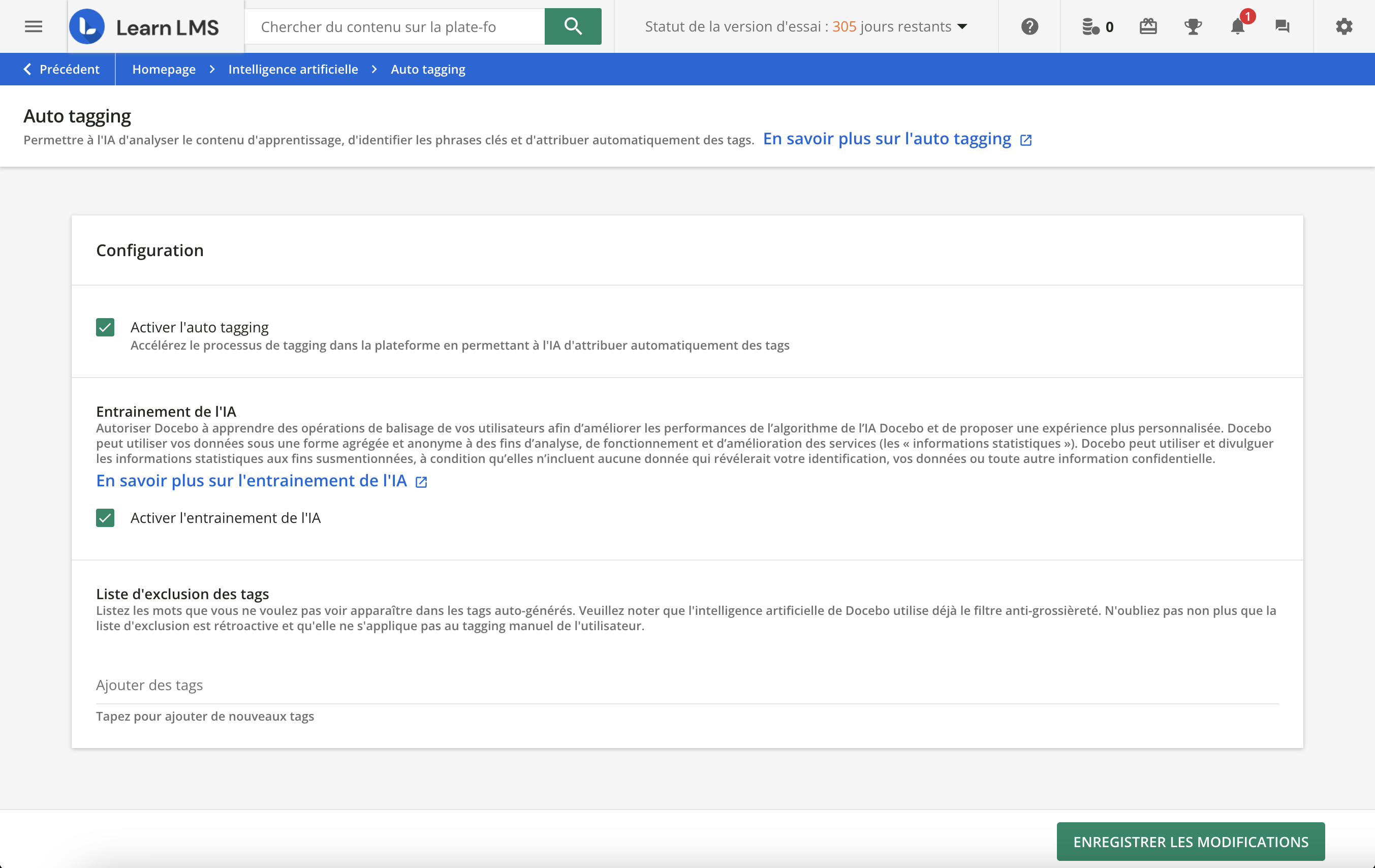Click external link icon after entrainement de l'IA
Screen dimensions: 1375x868
click(421, 482)
